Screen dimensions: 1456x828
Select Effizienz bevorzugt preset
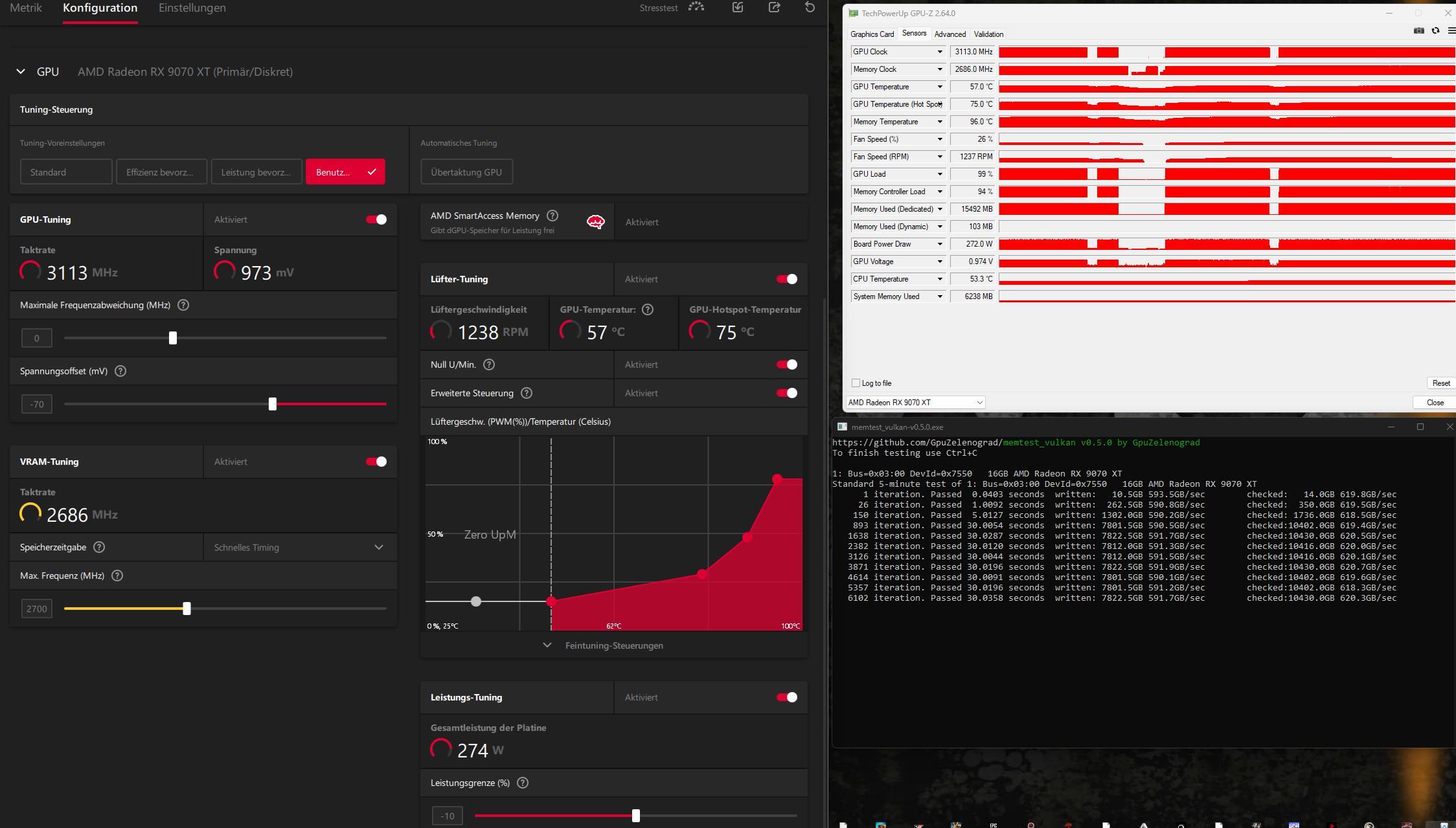point(161,172)
